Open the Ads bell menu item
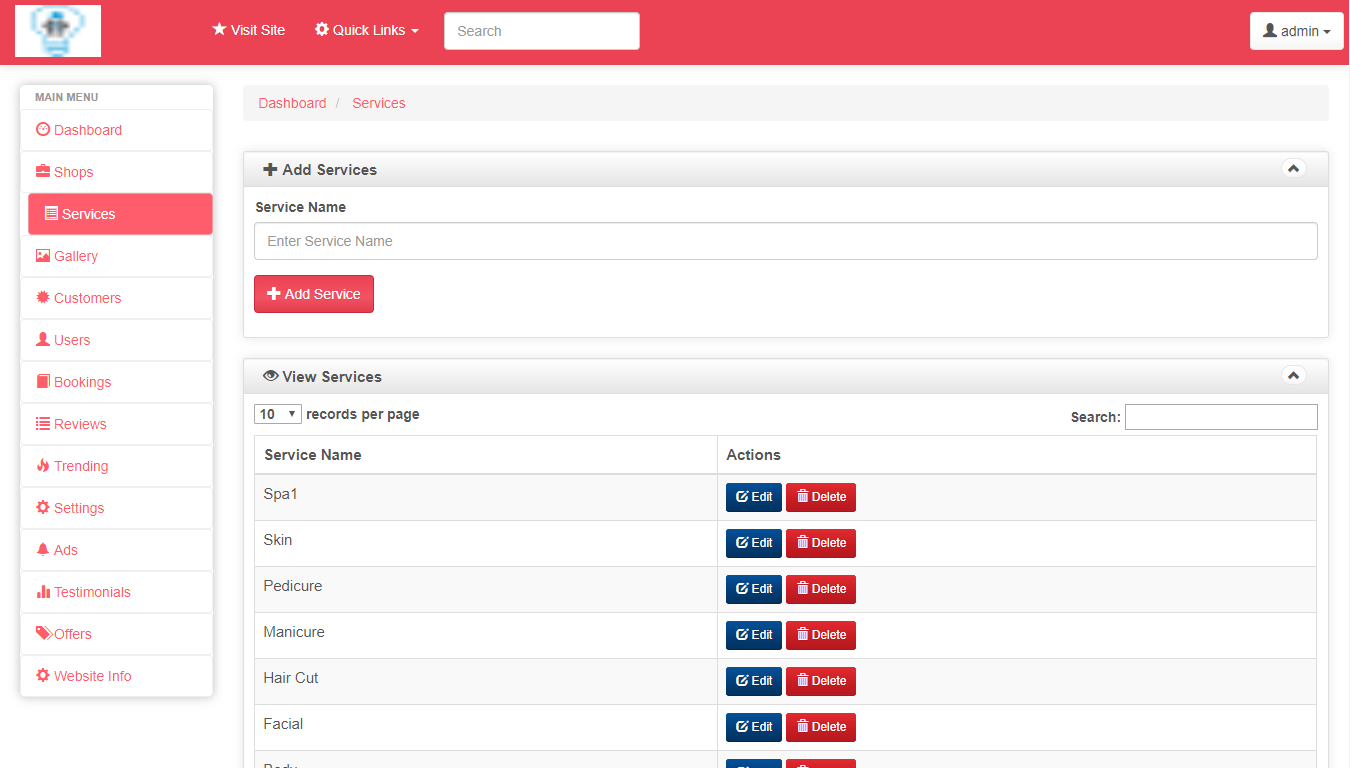This screenshot has width=1350, height=768. click(x=65, y=550)
